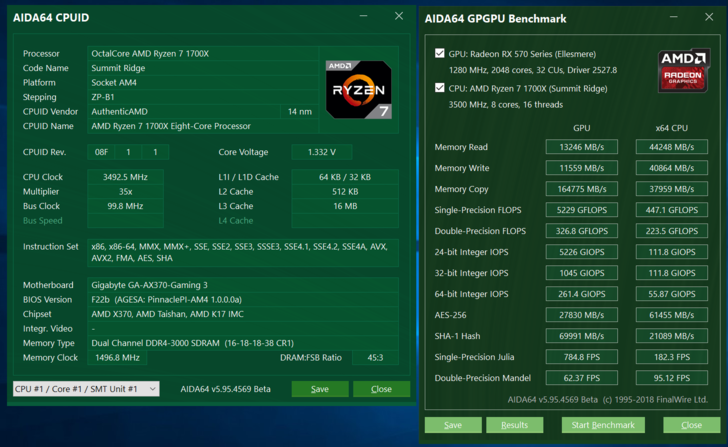Click the Platform value Socket AM4
728x447 pixels.
[x=203, y=82]
